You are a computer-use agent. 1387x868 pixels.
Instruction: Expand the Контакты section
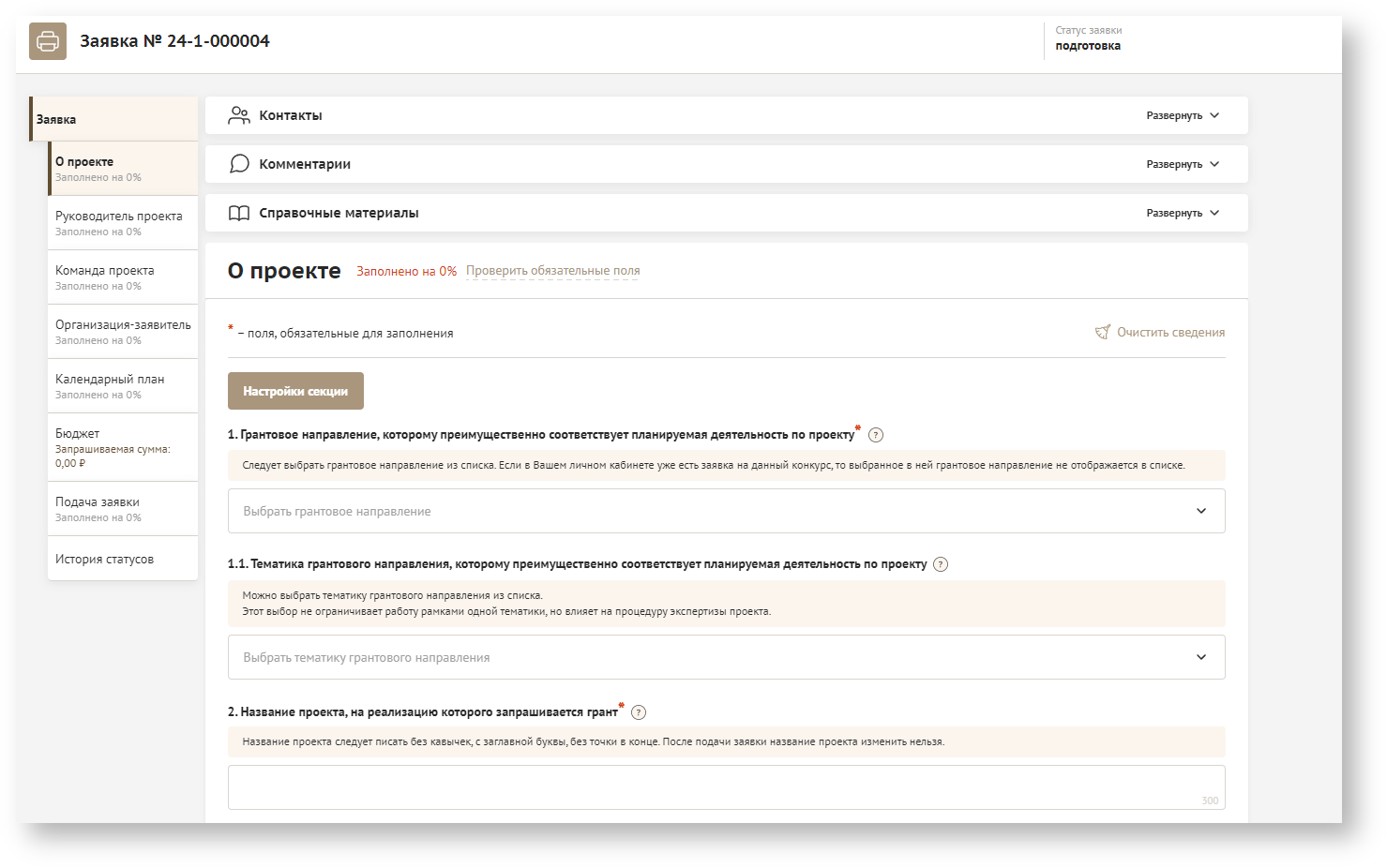1182,115
